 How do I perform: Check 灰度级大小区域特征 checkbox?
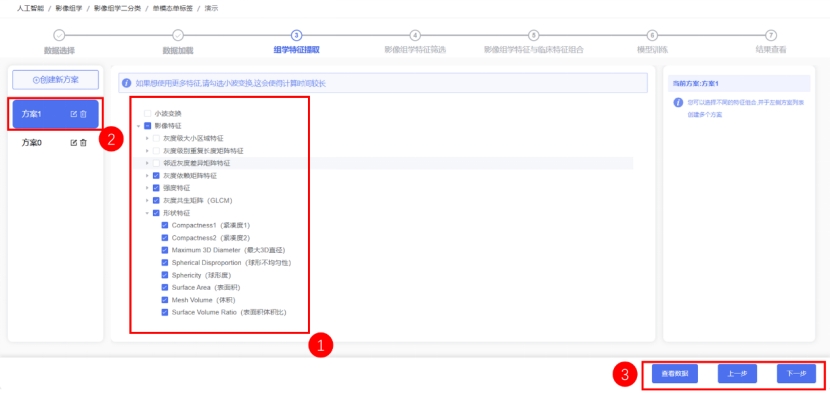coord(156,138)
